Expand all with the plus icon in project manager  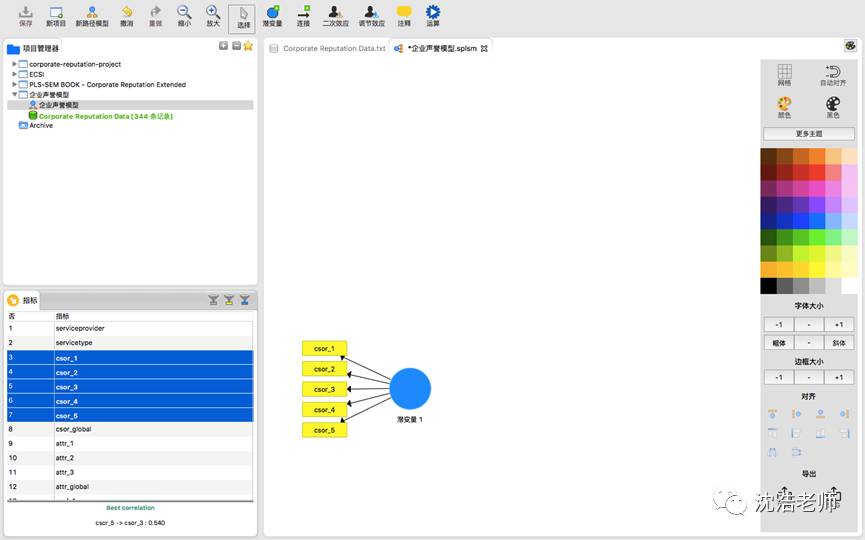coord(223,46)
